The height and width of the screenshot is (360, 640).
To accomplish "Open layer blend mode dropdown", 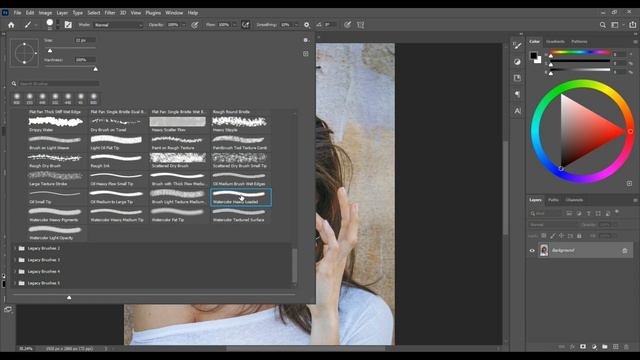I will pos(554,224).
